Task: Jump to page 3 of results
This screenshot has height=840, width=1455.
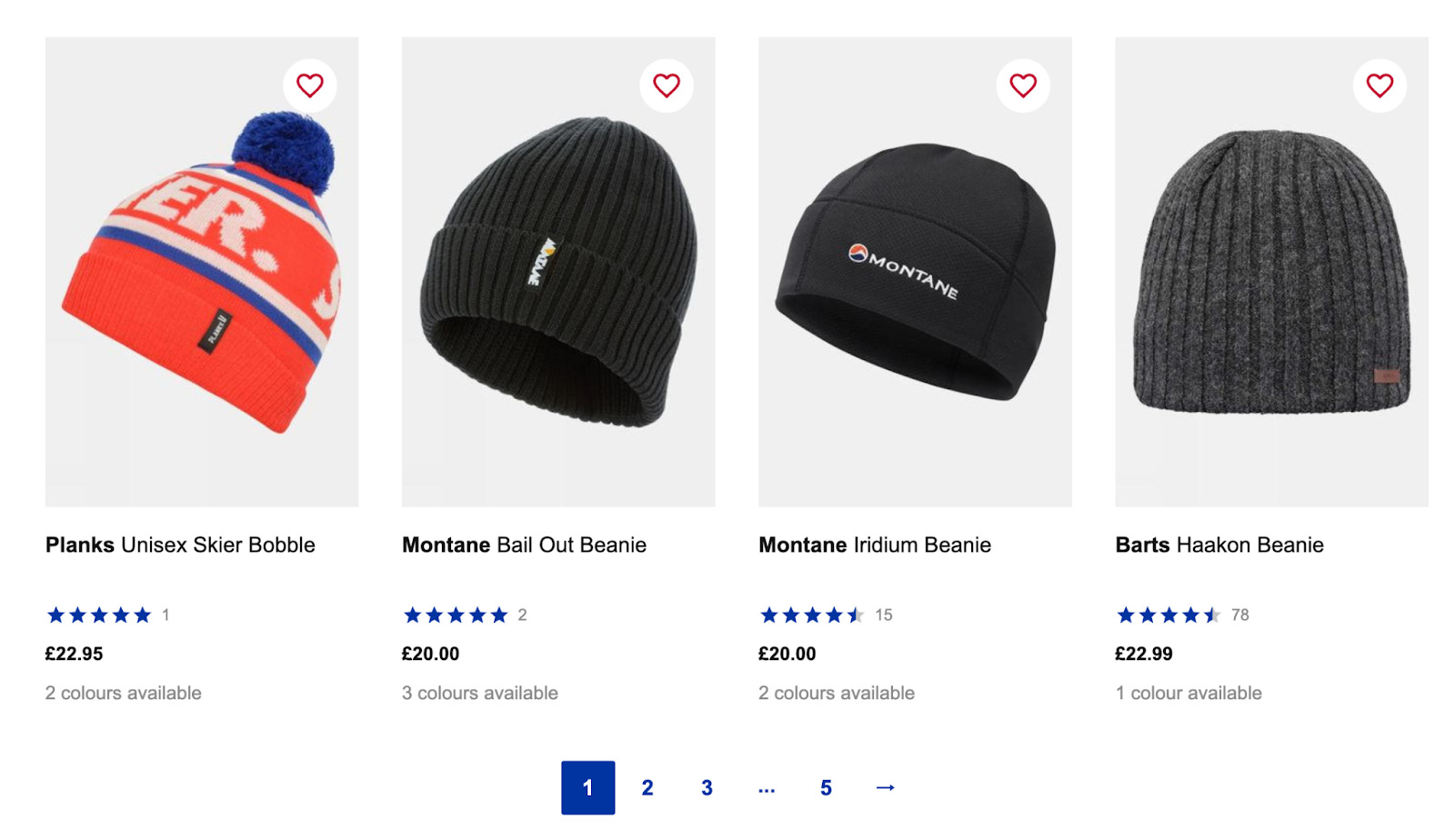Action: click(707, 787)
